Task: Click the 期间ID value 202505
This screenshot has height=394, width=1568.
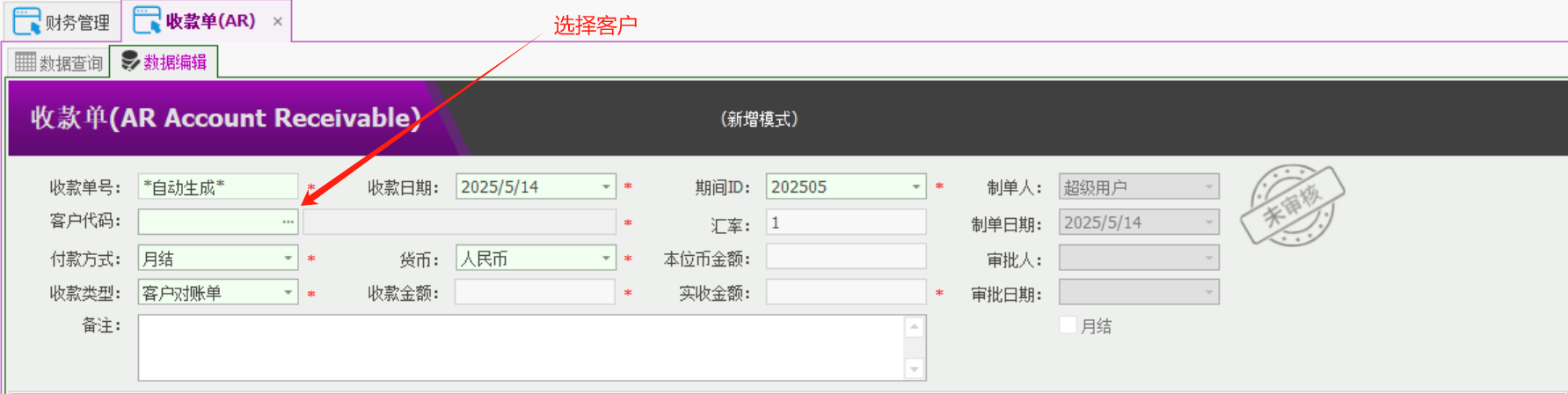Action: [x=799, y=186]
